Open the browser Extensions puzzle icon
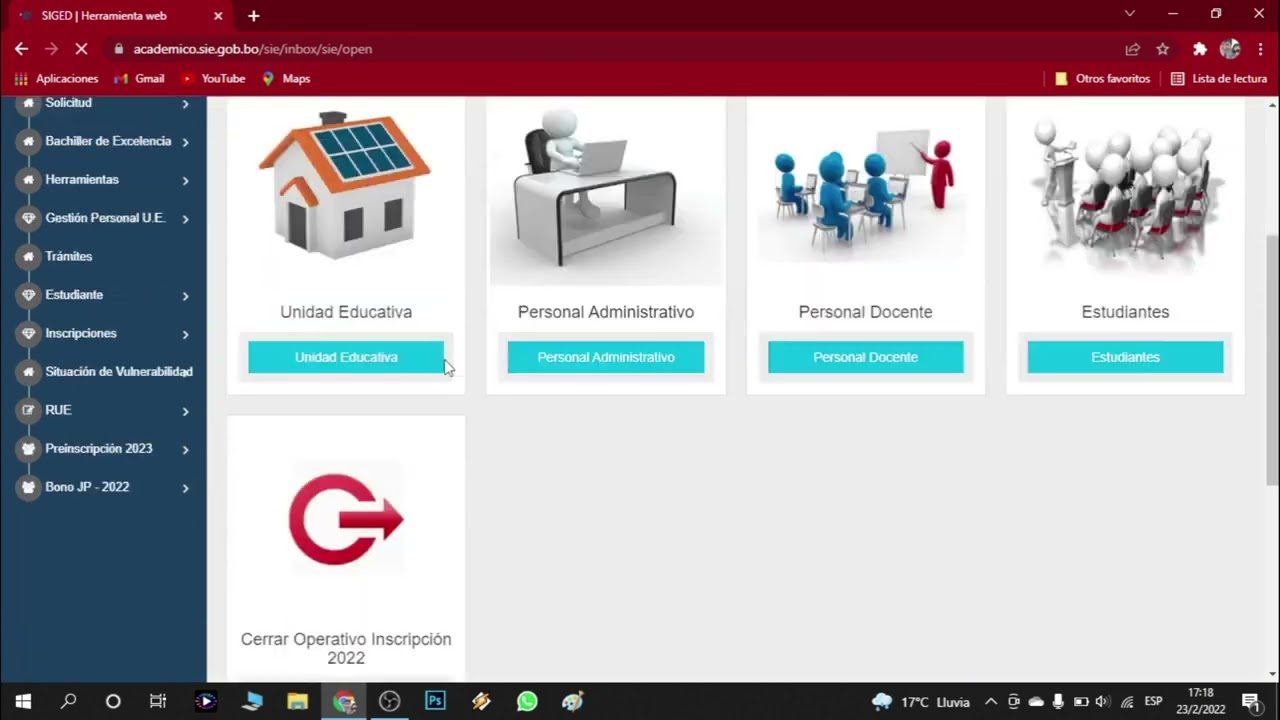The width and height of the screenshot is (1280, 720). tap(1200, 49)
